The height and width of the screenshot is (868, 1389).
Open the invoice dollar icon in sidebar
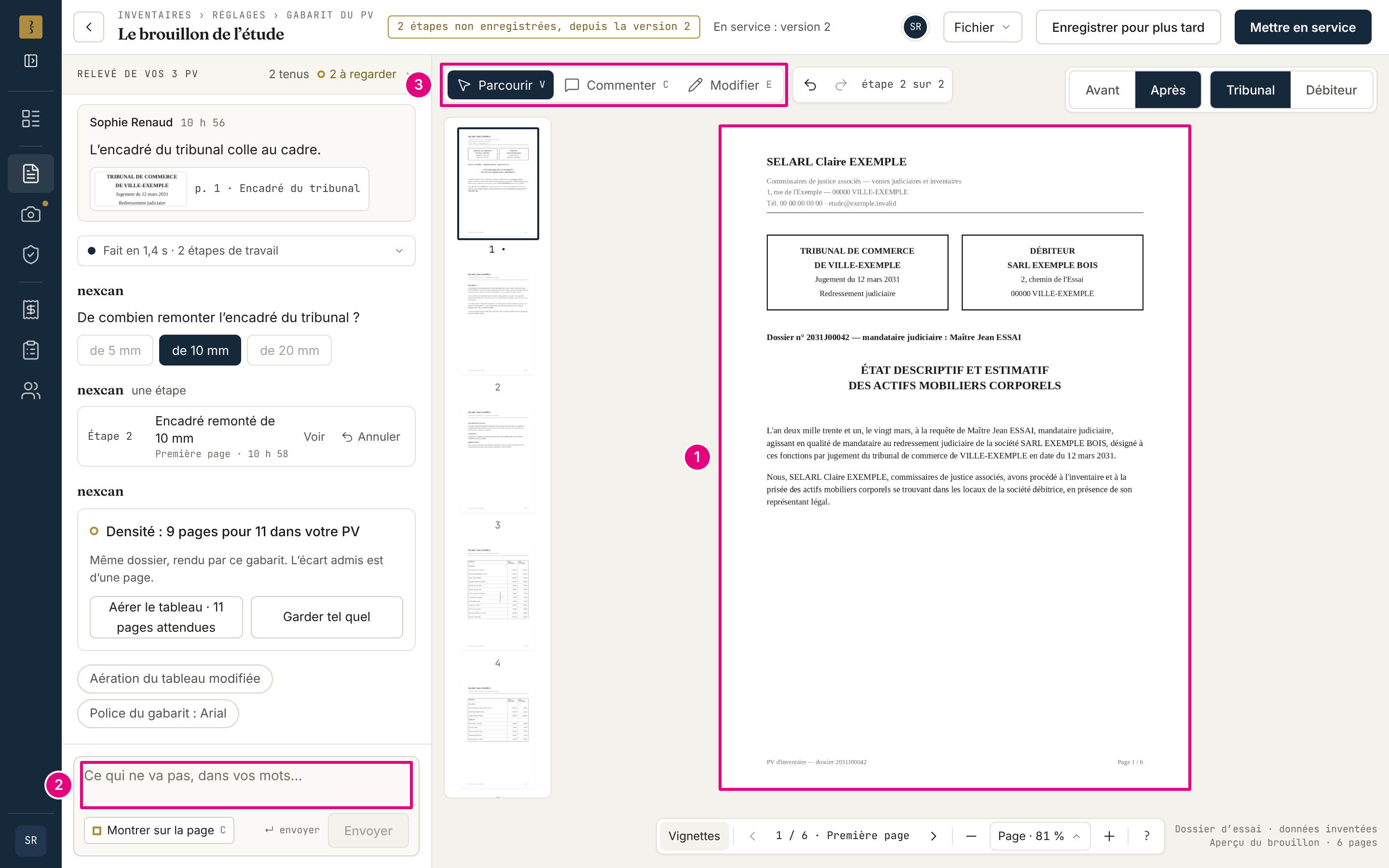point(31,310)
